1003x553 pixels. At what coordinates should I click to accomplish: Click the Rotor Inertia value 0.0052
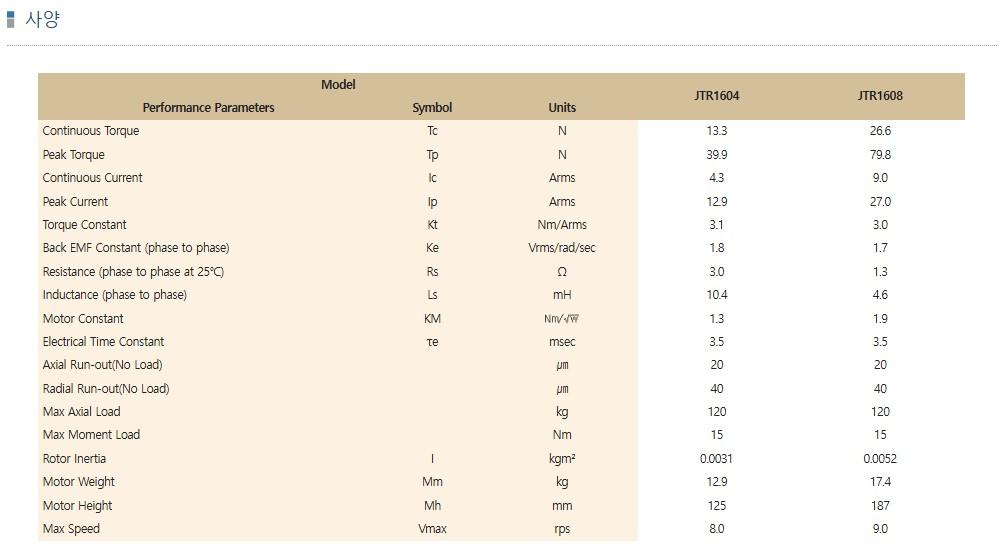[x=880, y=458]
